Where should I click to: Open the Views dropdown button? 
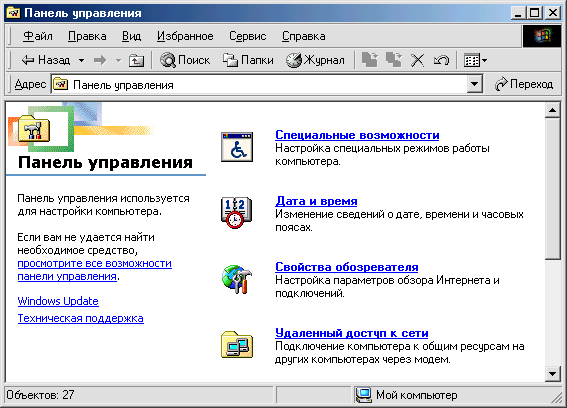[x=476, y=60]
